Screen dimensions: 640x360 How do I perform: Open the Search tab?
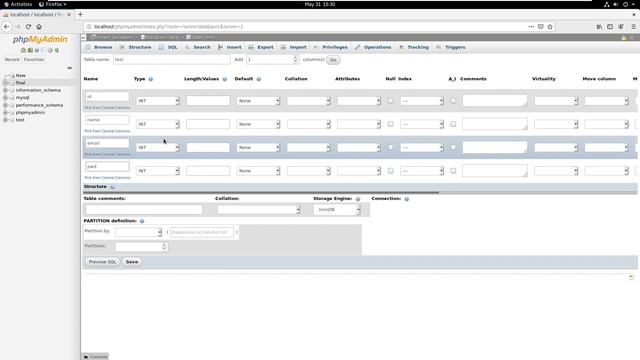coord(198,47)
